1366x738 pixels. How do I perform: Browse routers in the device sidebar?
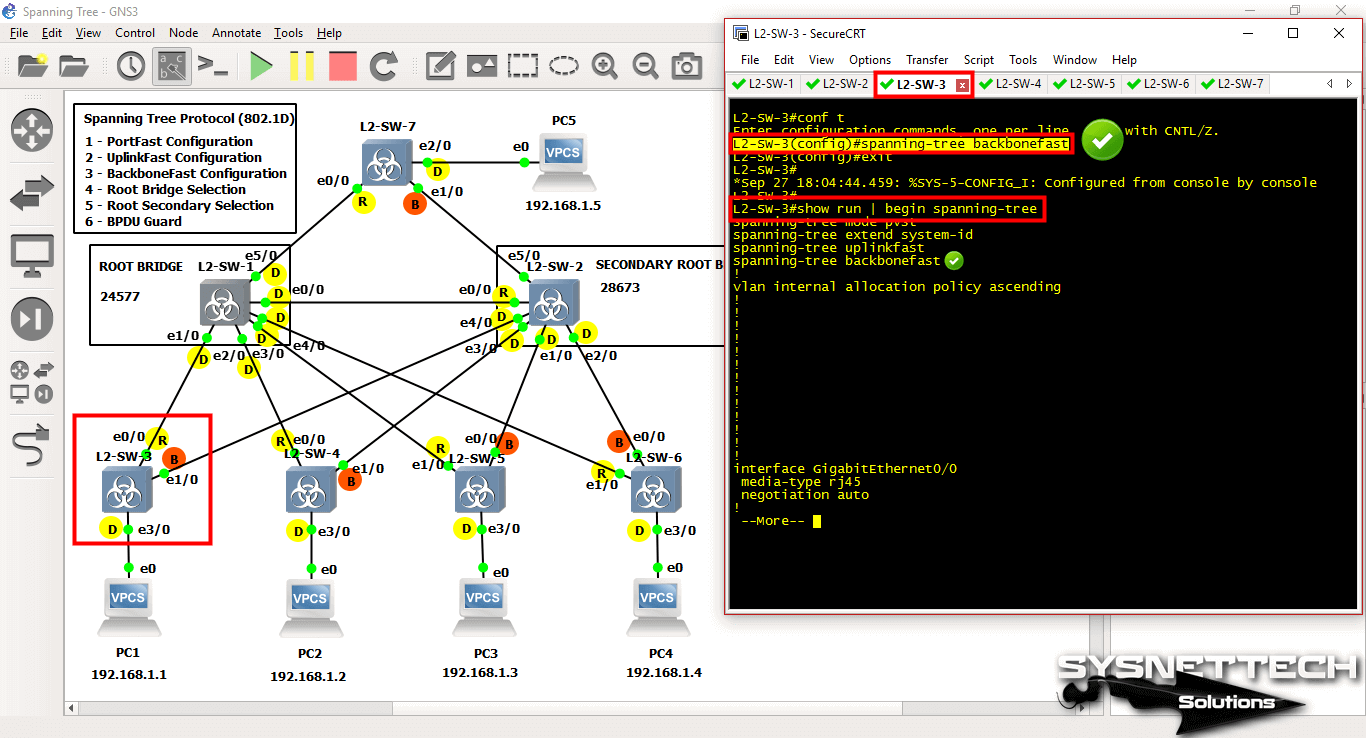32,131
